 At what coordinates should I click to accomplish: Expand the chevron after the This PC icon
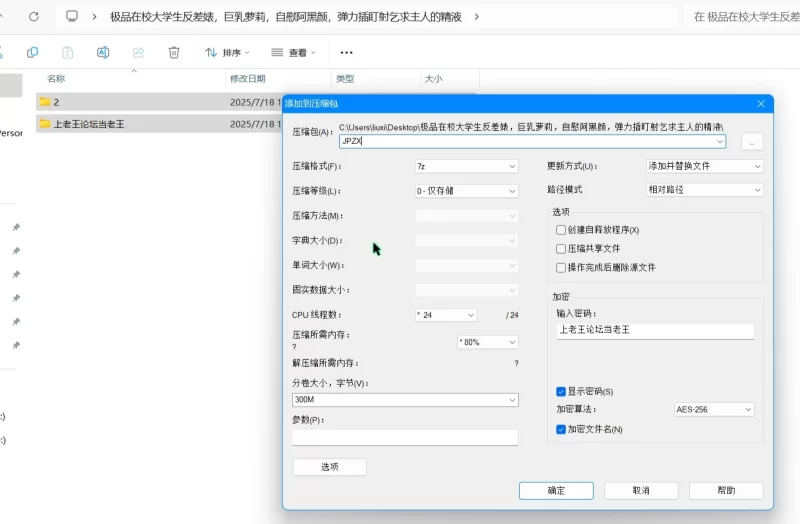(x=94, y=17)
